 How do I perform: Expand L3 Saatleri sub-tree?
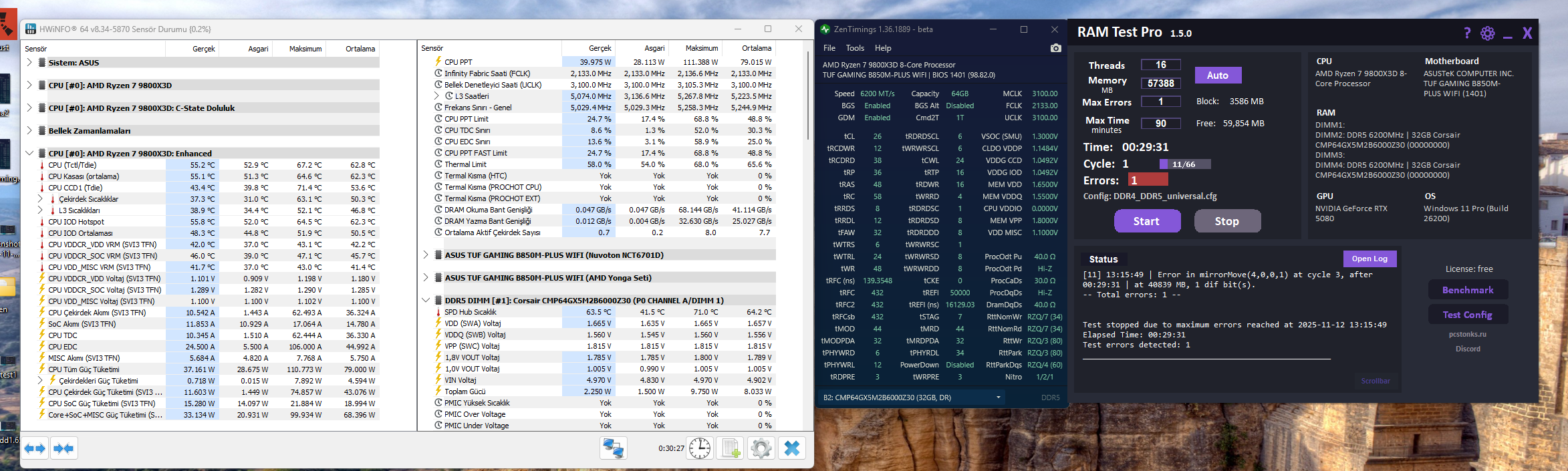(x=437, y=96)
